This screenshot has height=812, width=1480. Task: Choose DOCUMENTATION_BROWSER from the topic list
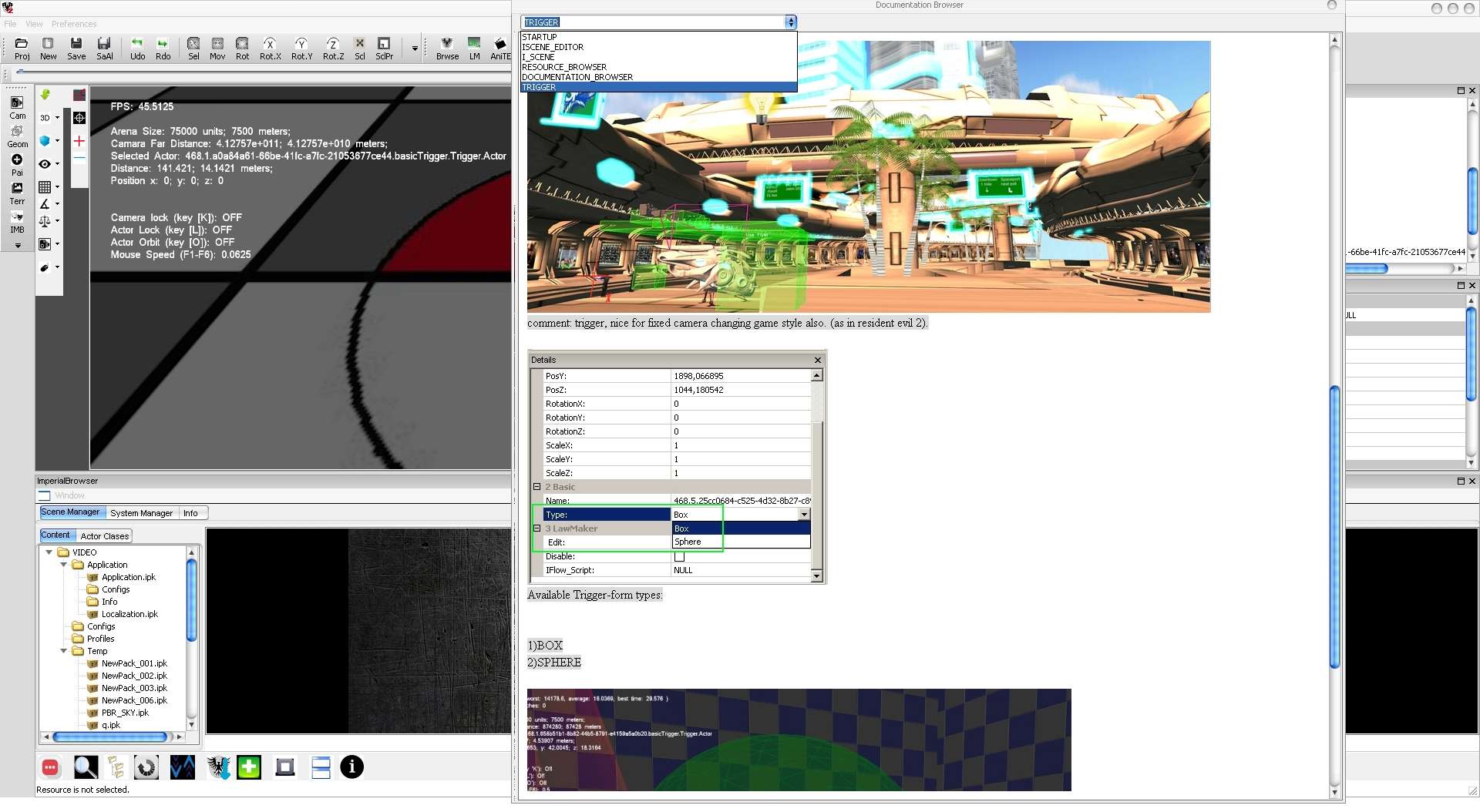pos(658,77)
